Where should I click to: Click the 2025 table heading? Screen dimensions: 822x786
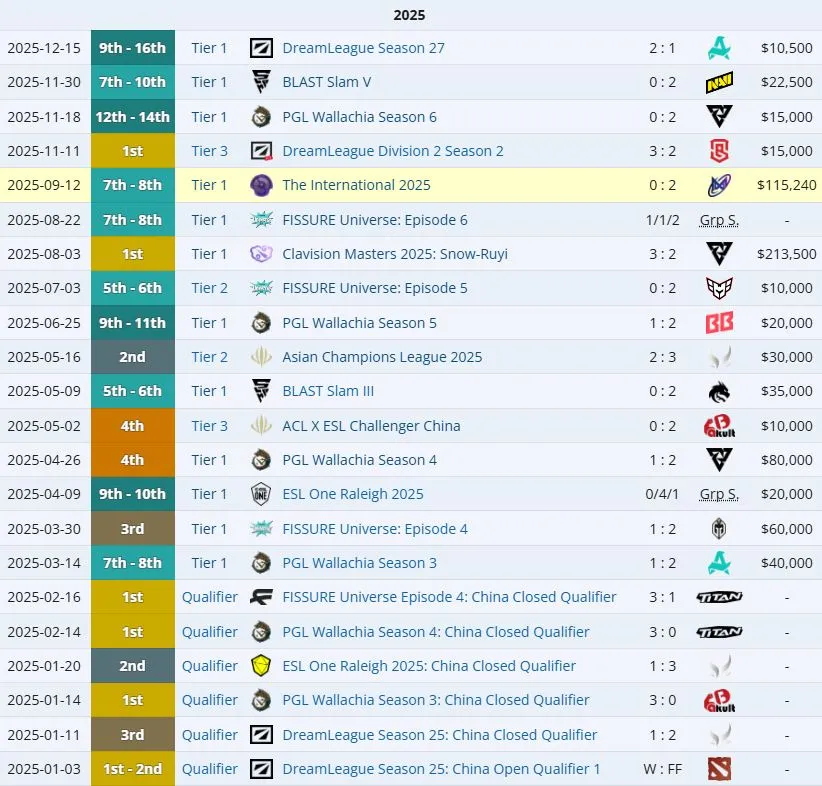pyautogui.click(x=409, y=15)
